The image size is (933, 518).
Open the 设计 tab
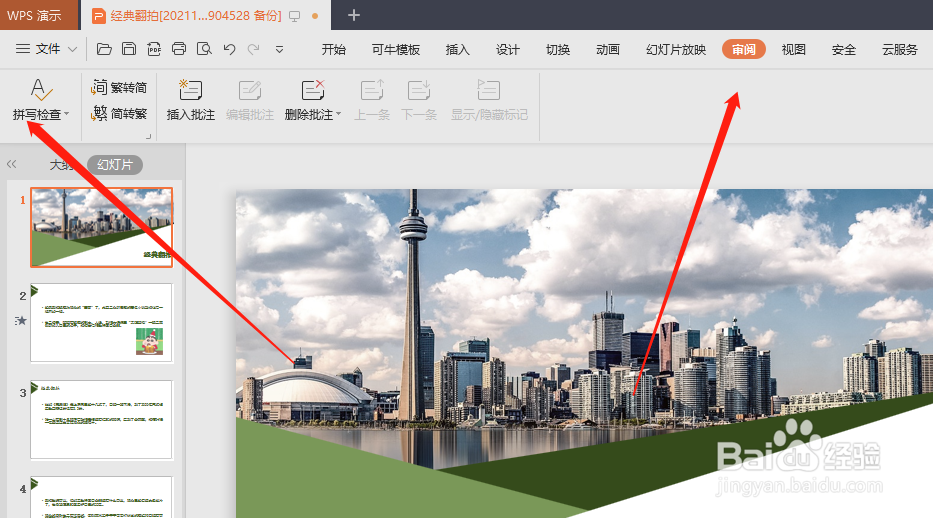tap(508, 49)
